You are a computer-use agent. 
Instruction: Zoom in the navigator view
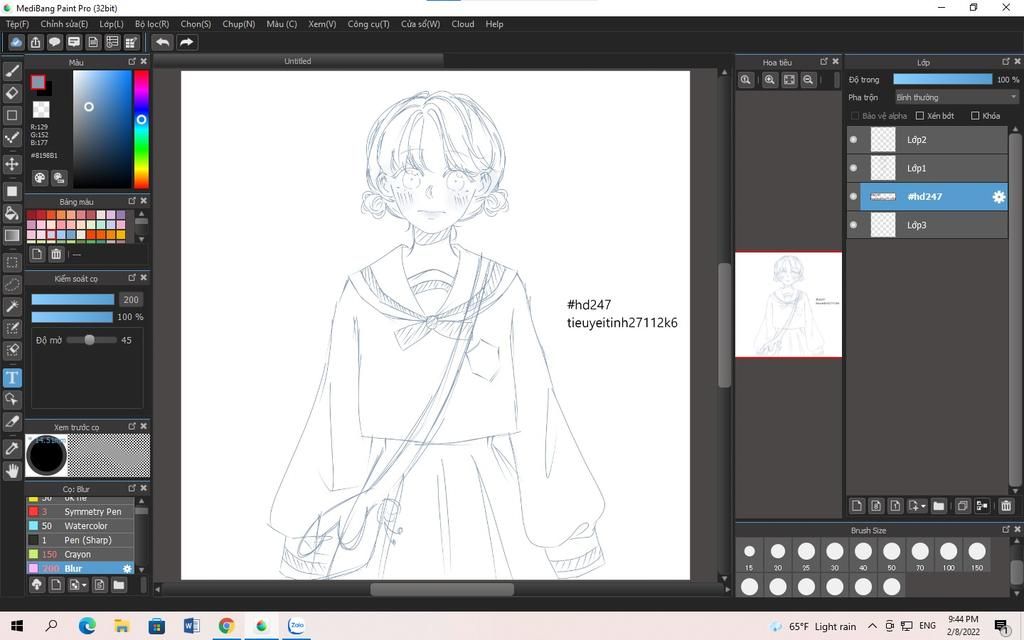(770, 80)
